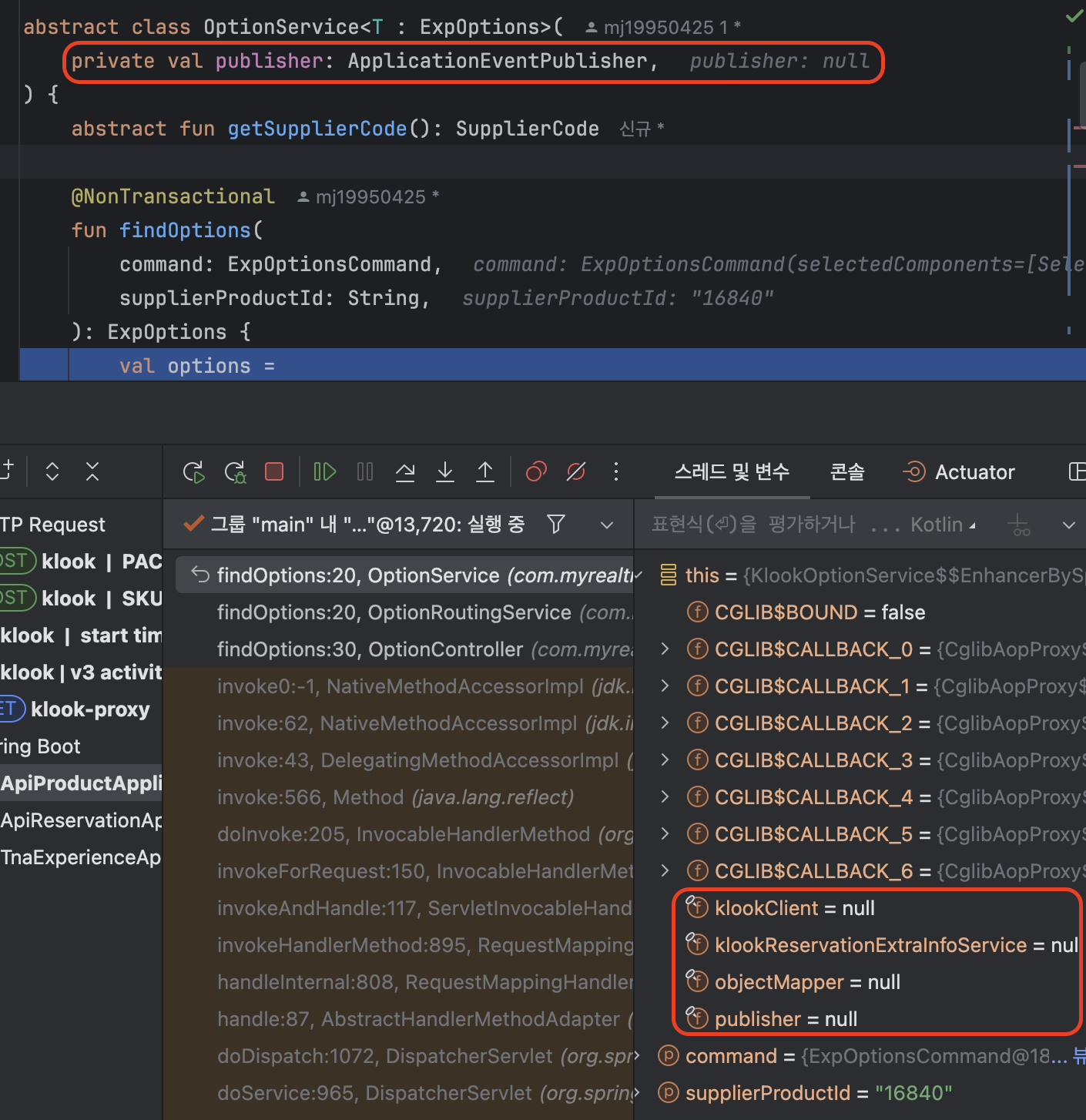Select frame invoke0:-1, NativeMethodAccessorImpl
The height and width of the screenshot is (1120, 1086).
tap(399, 686)
